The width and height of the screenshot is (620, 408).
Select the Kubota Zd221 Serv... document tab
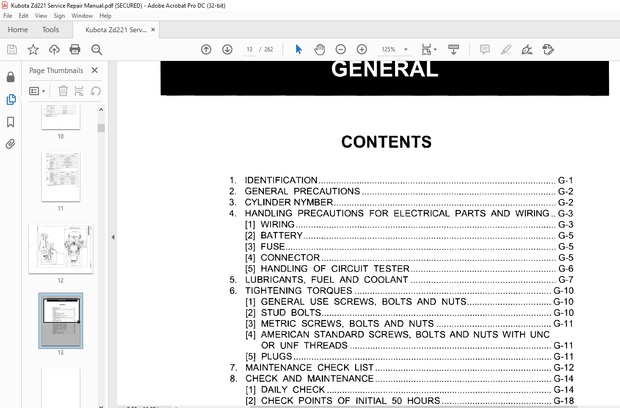click(x=116, y=30)
